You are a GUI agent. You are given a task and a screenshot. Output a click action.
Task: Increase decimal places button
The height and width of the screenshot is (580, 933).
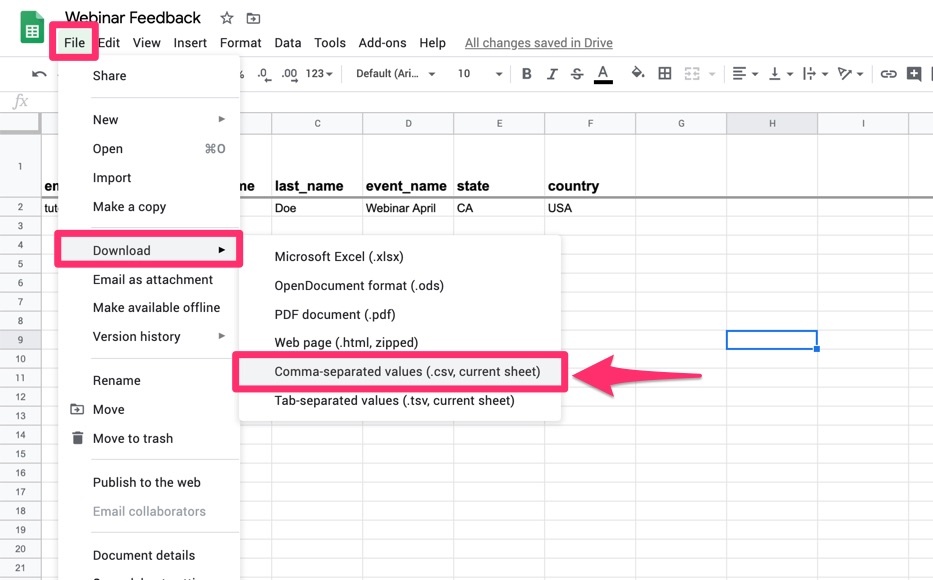pos(290,74)
